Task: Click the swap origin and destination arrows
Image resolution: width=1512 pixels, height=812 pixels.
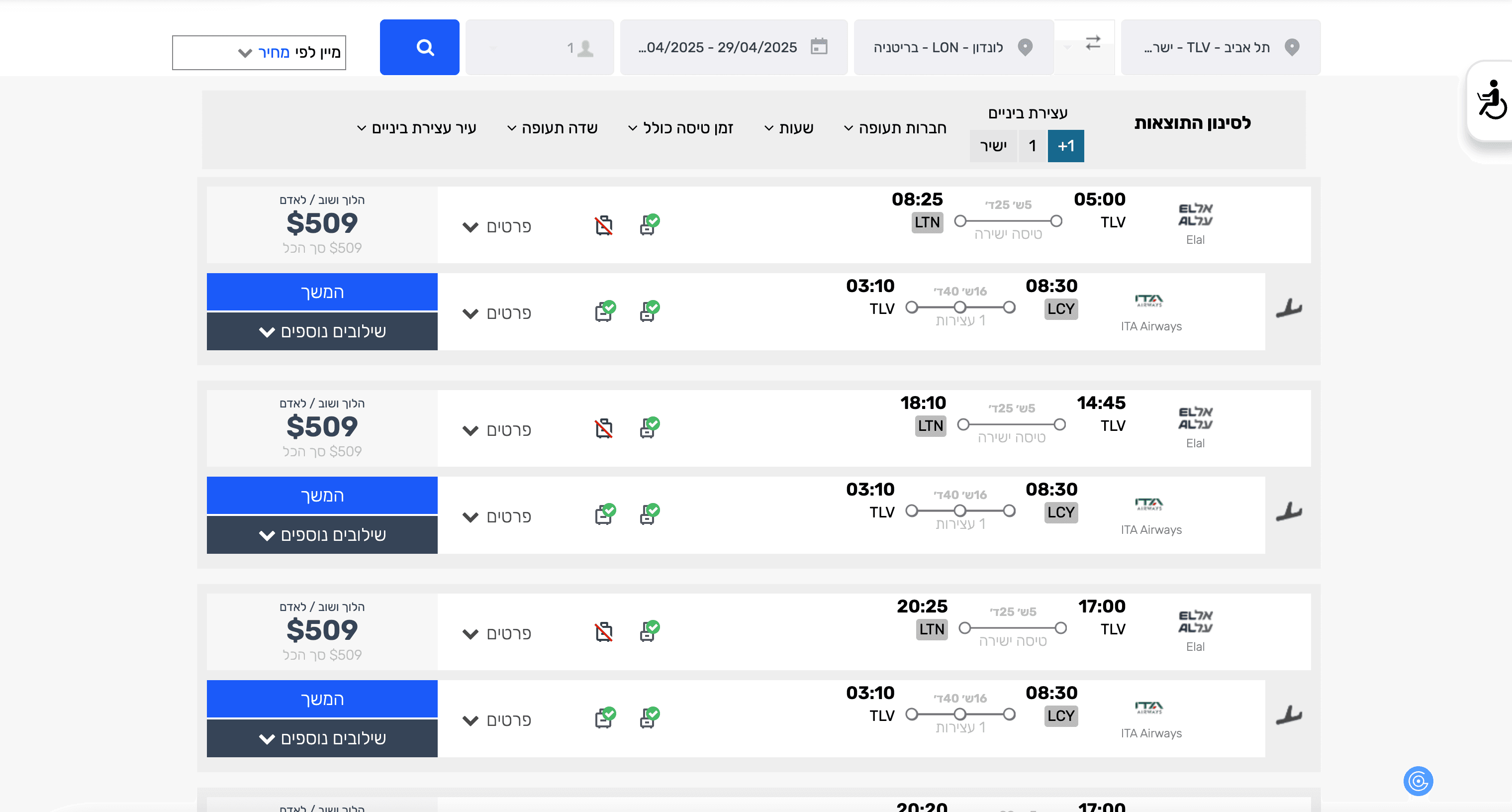Action: 1092,43
